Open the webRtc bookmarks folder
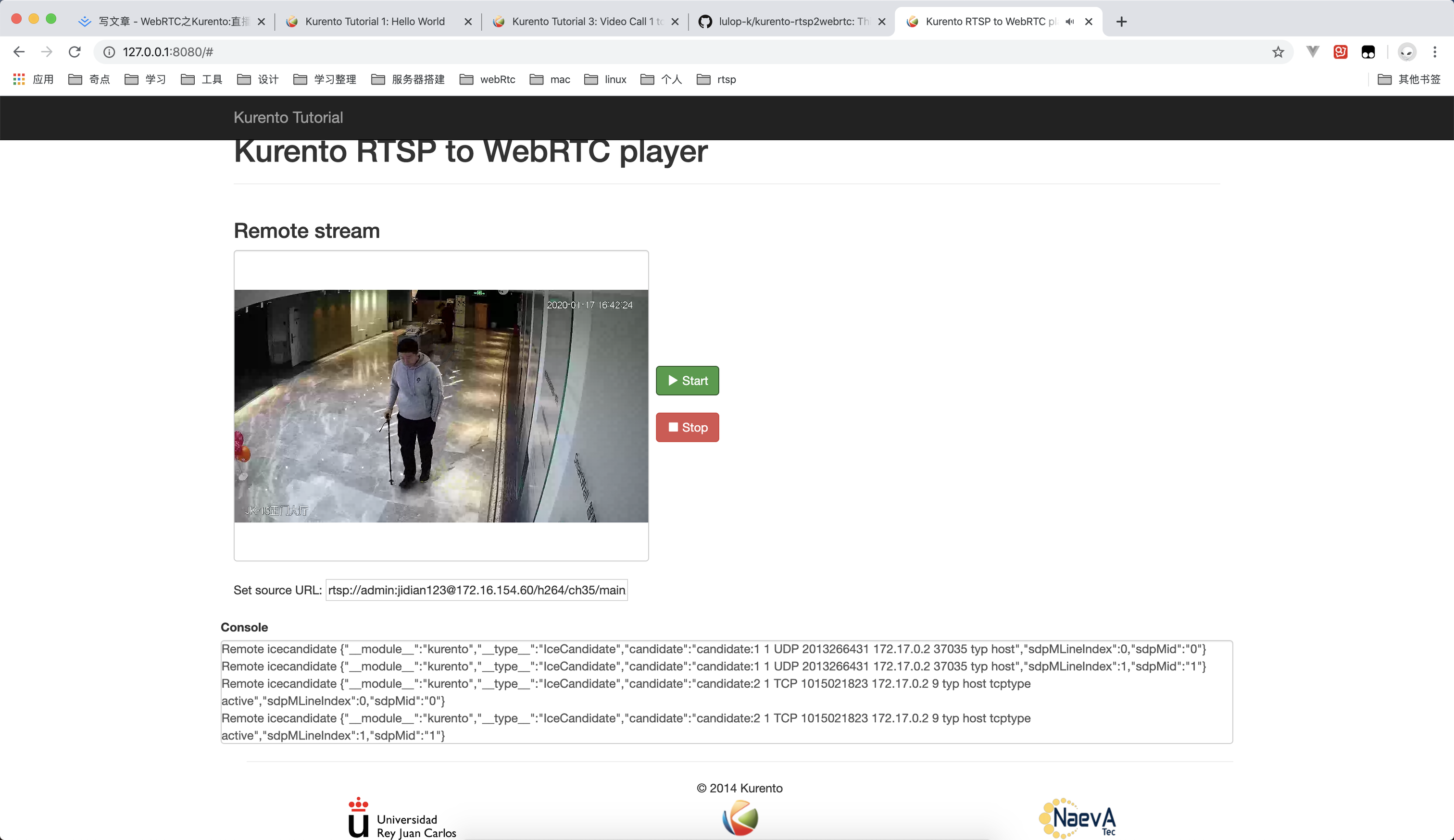Screen dimensions: 1454x840 488,79
